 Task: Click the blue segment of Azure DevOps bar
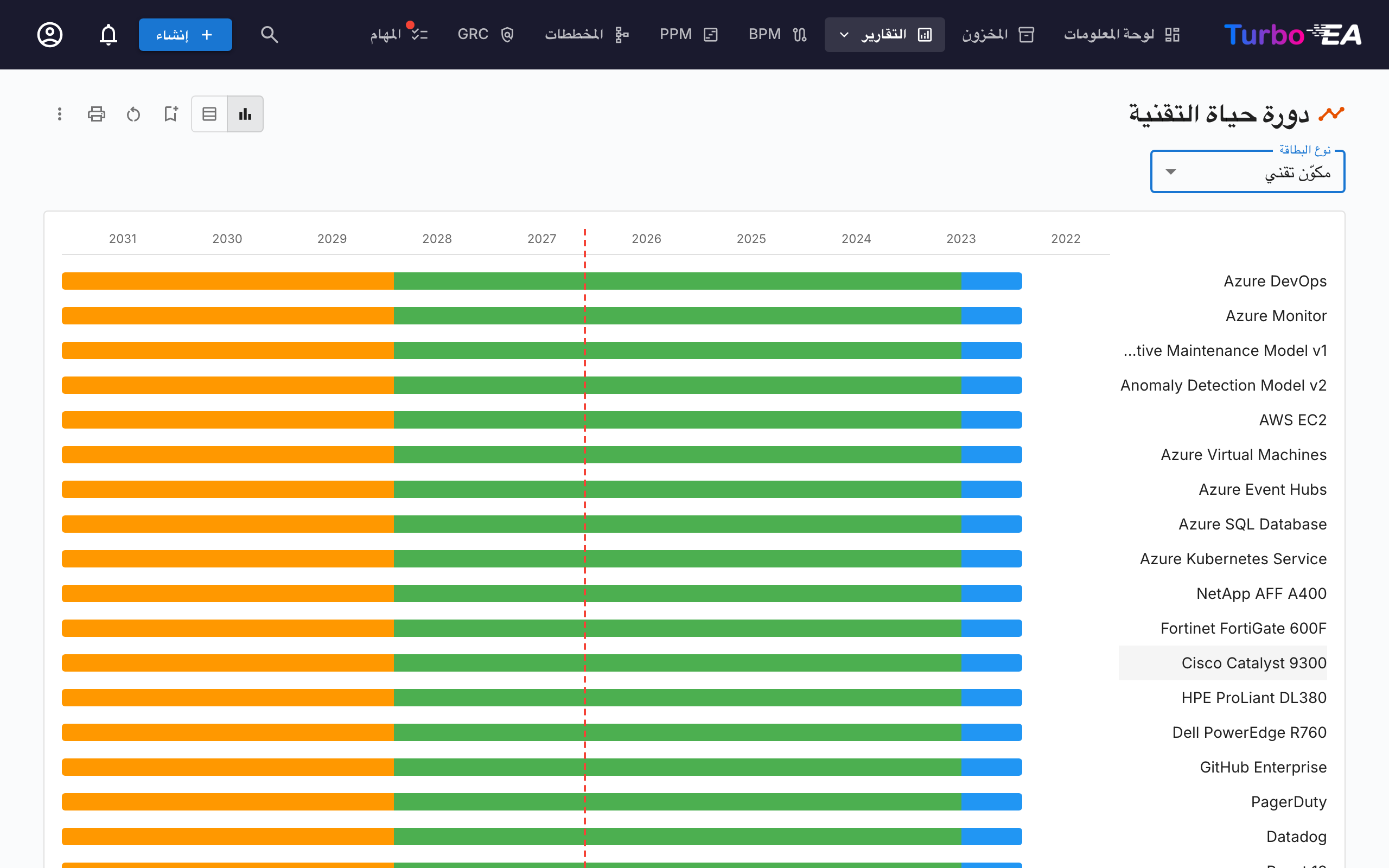click(x=992, y=282)
